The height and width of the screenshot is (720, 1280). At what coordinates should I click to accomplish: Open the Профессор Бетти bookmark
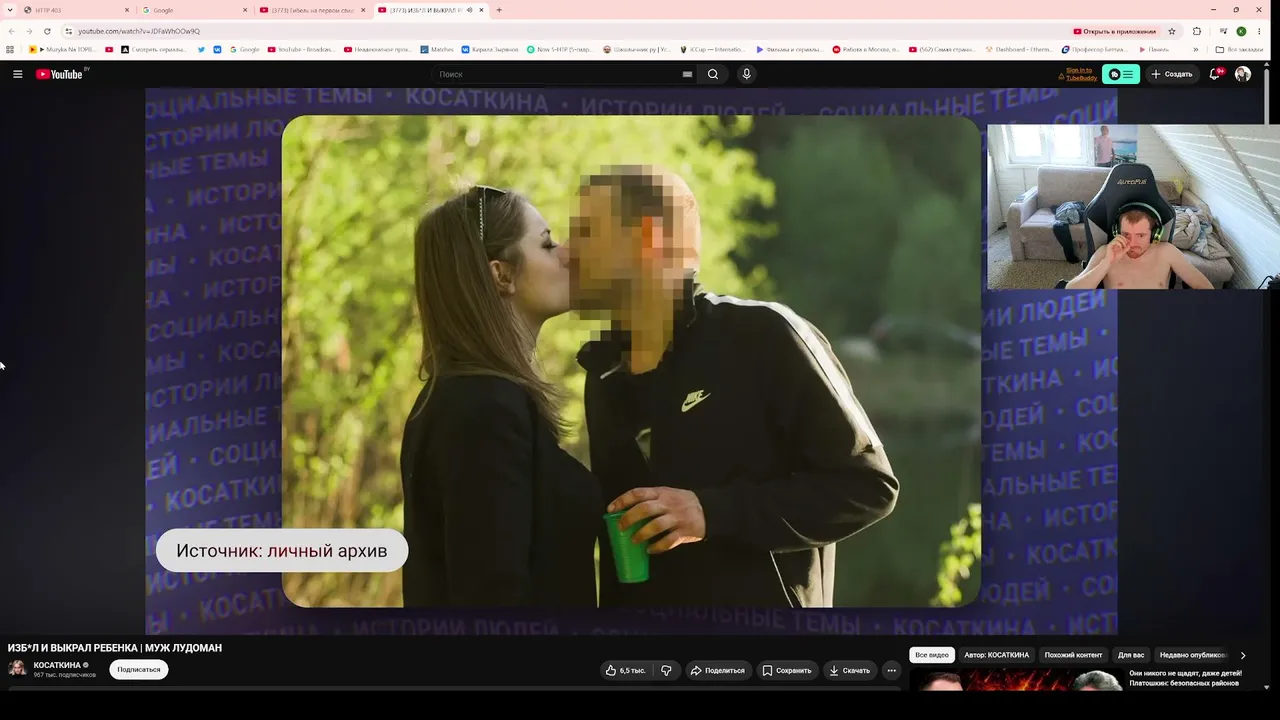[1094, 49]
